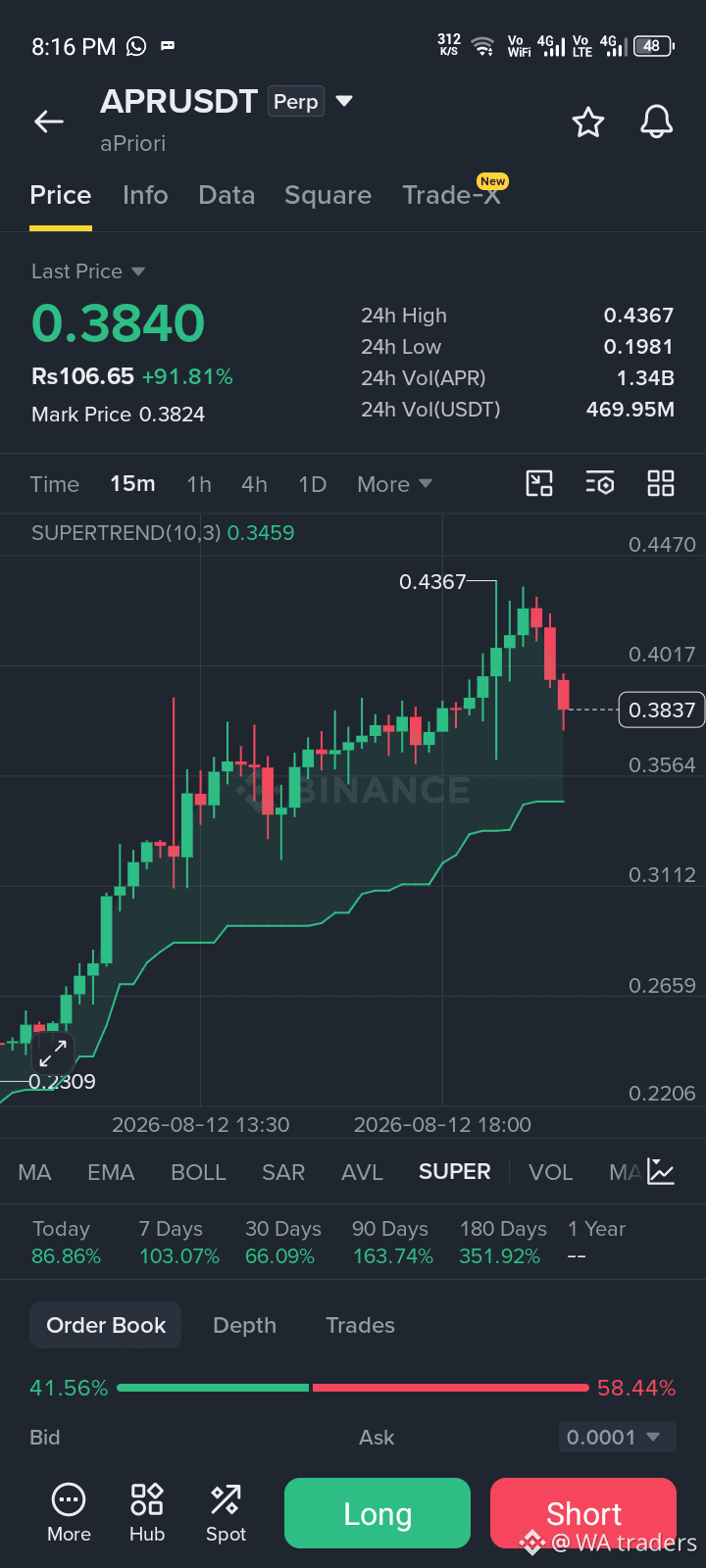
Task: Open price alert bell icon
Action: 657,122
